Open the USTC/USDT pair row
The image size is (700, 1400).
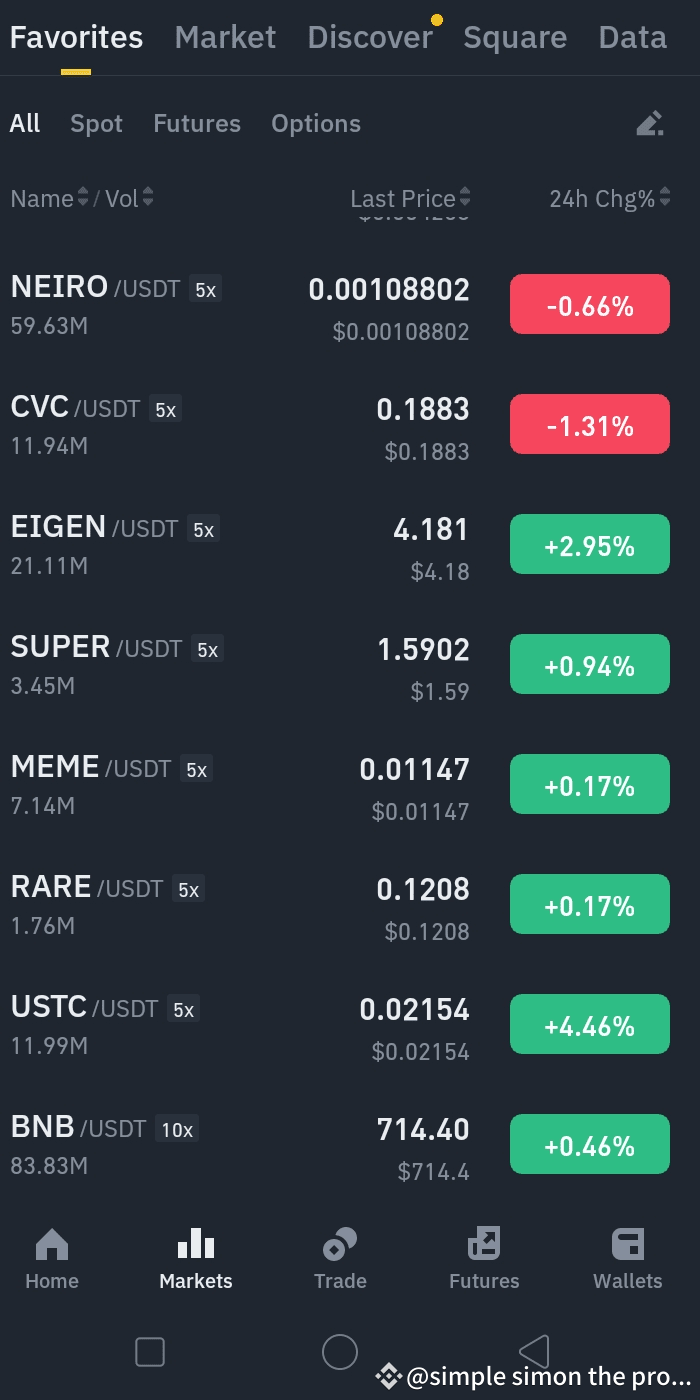click(x=240, y=1026)
